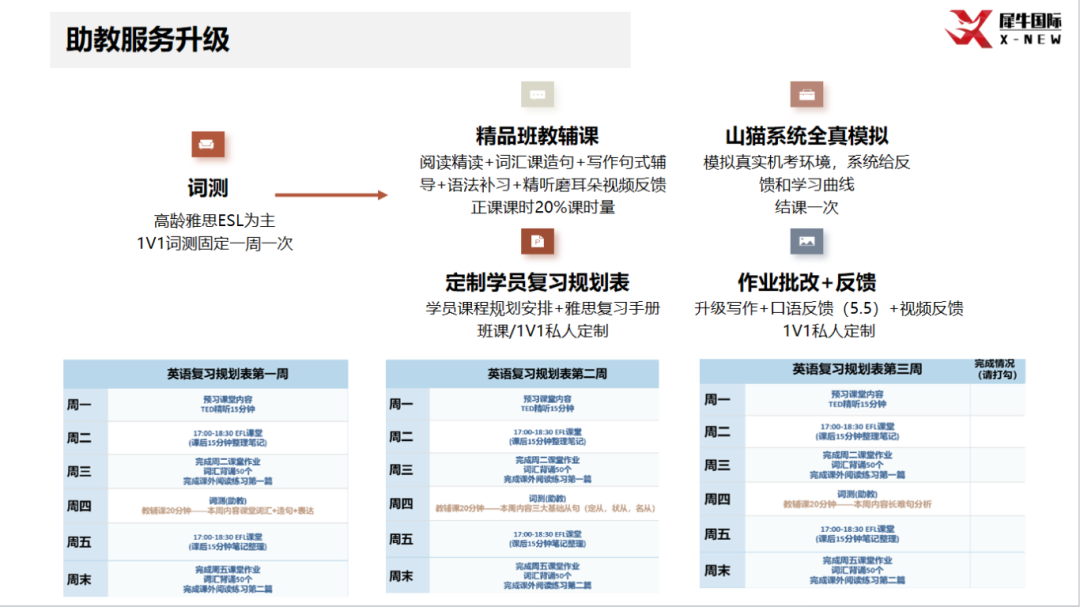Click first week 周四 cell 词测(助教)
1080x607 pixels.
pyautogui.click(x=227, y=501)
